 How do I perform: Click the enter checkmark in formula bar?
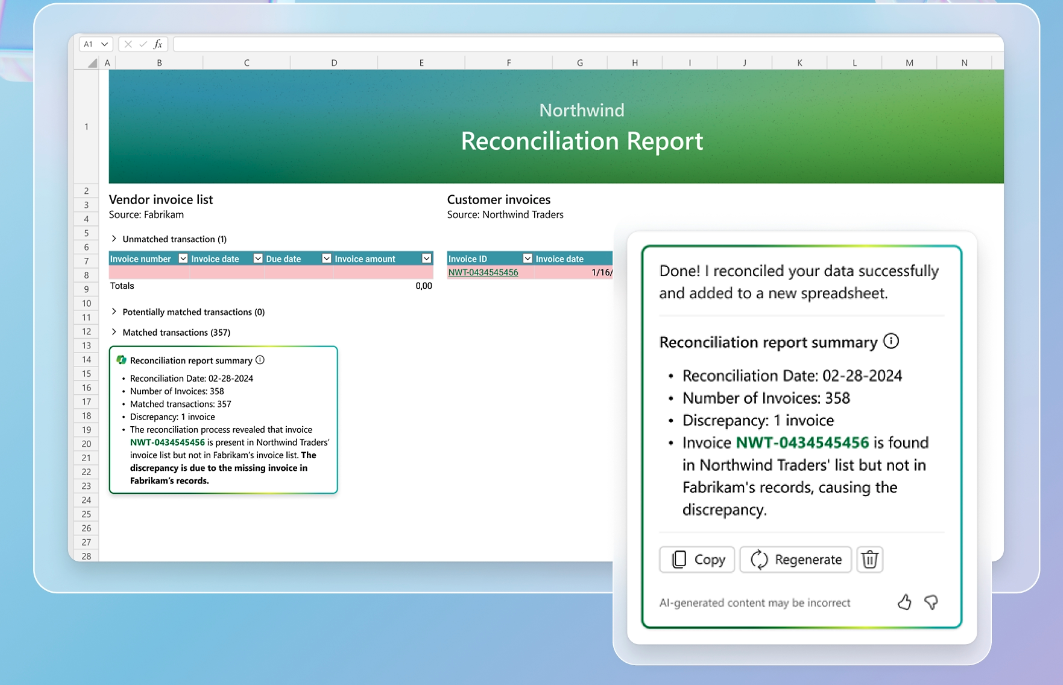[x=143, y=44]
